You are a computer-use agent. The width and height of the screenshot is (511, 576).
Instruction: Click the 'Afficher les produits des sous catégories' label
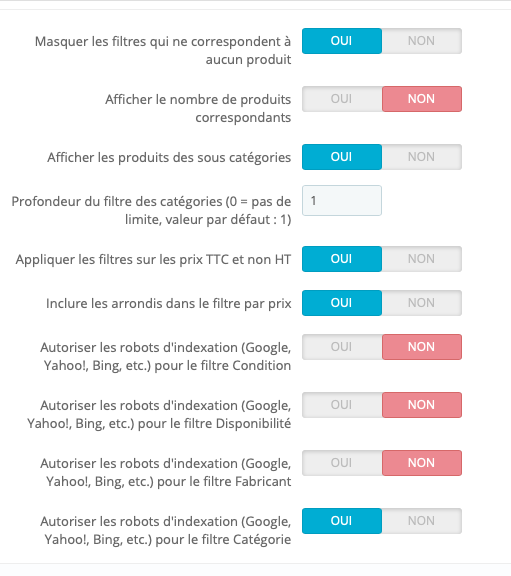[169, 158]
